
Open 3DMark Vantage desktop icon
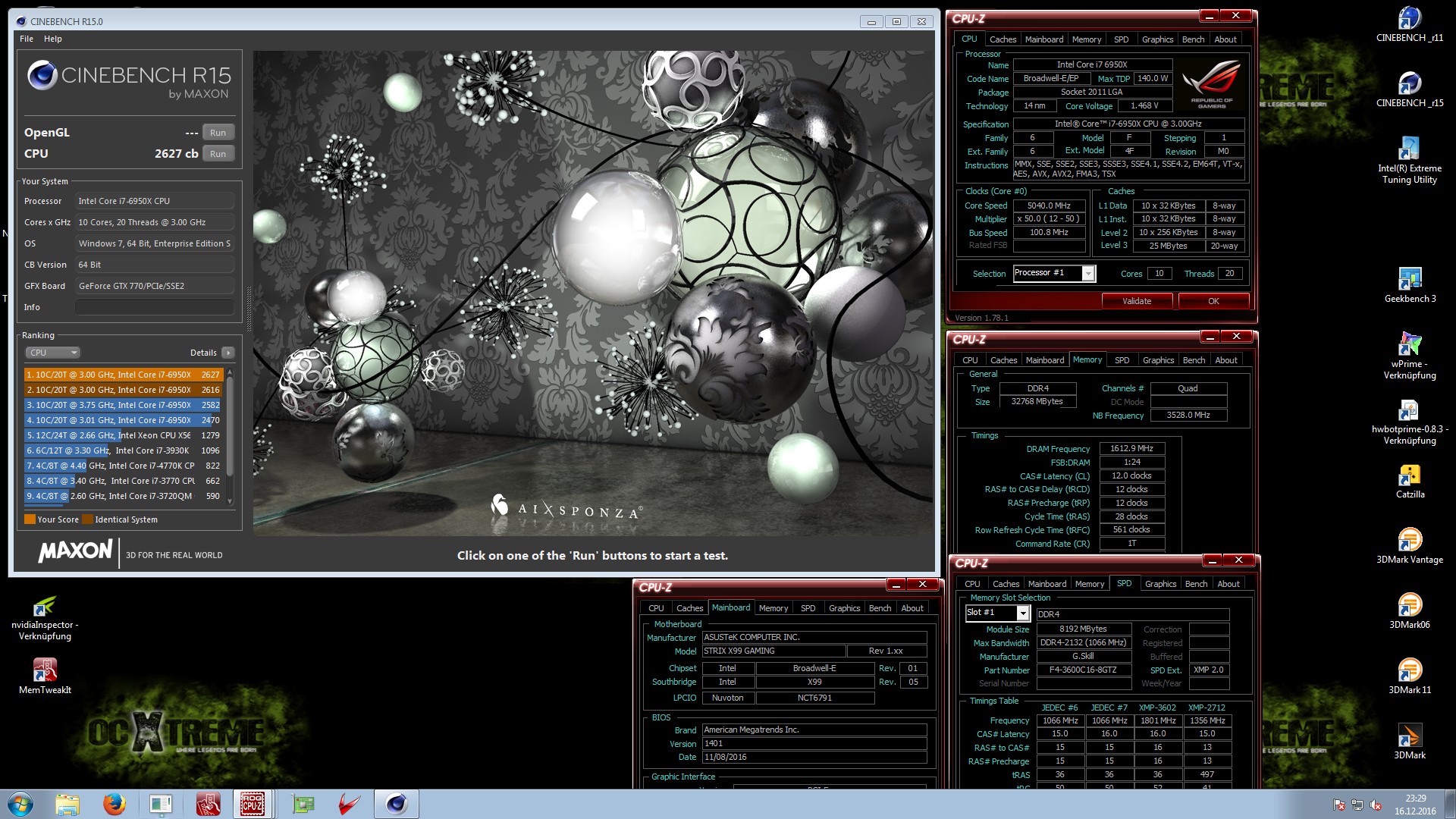coord(1409,545)
